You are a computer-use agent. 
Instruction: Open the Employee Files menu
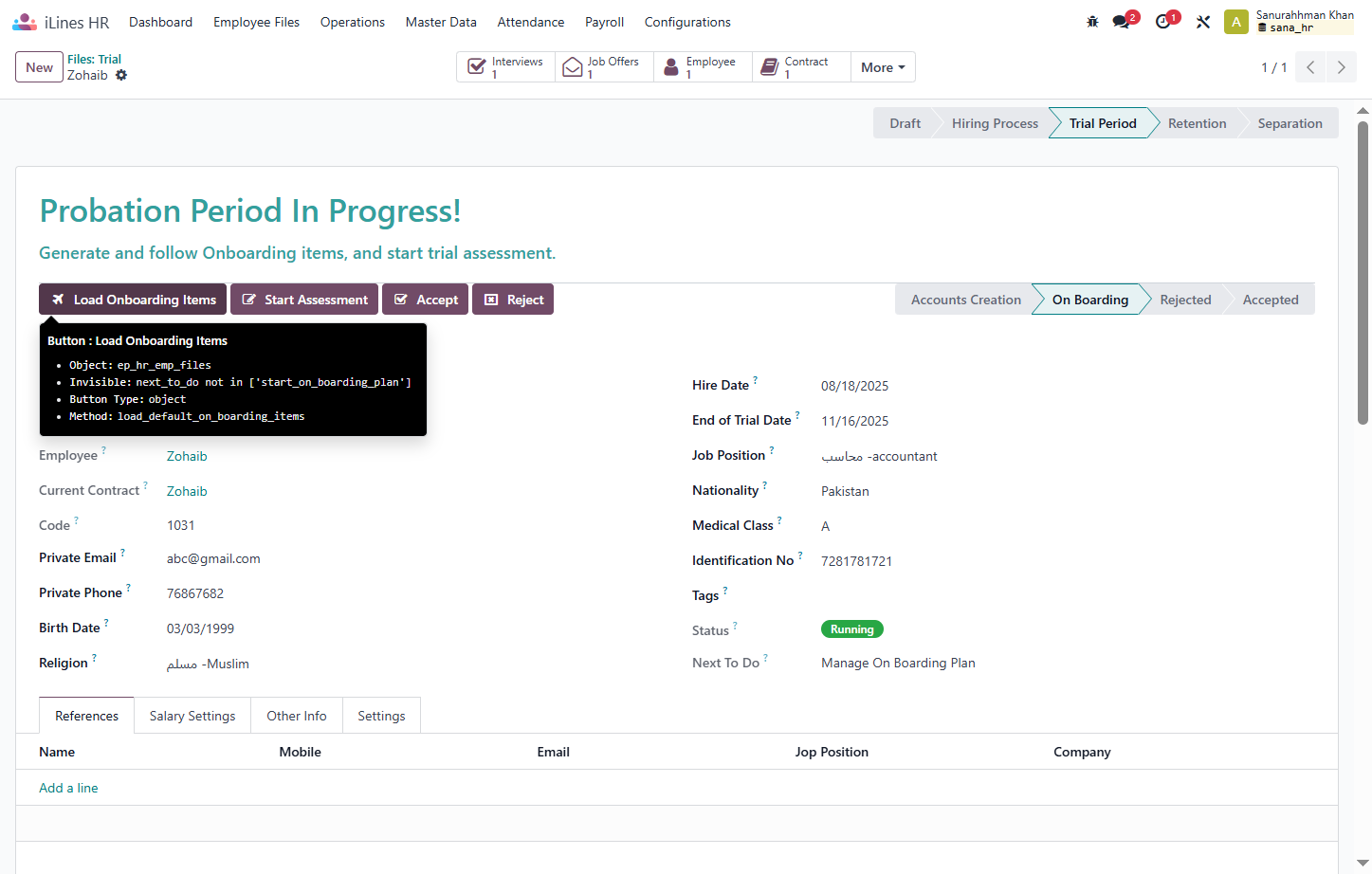[x=256, y=22]
